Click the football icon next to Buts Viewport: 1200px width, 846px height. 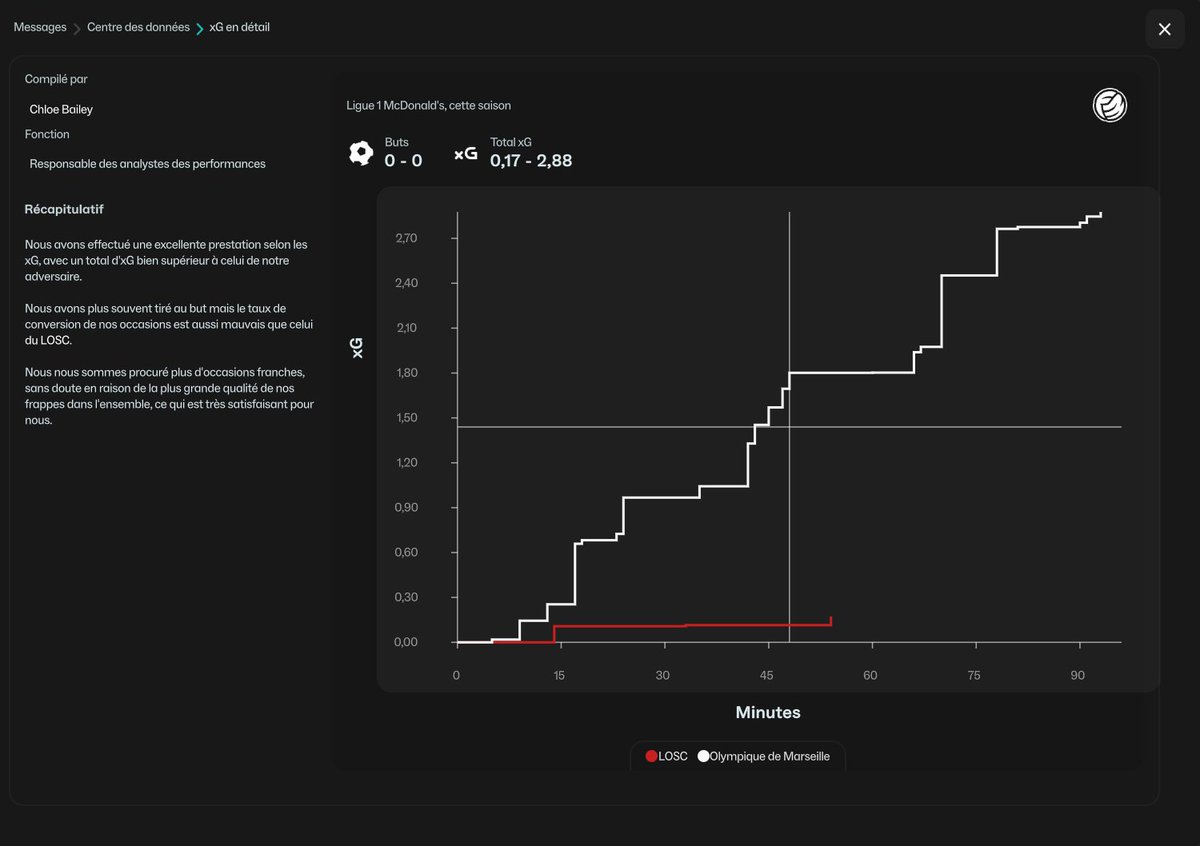[x=361, y=153]
